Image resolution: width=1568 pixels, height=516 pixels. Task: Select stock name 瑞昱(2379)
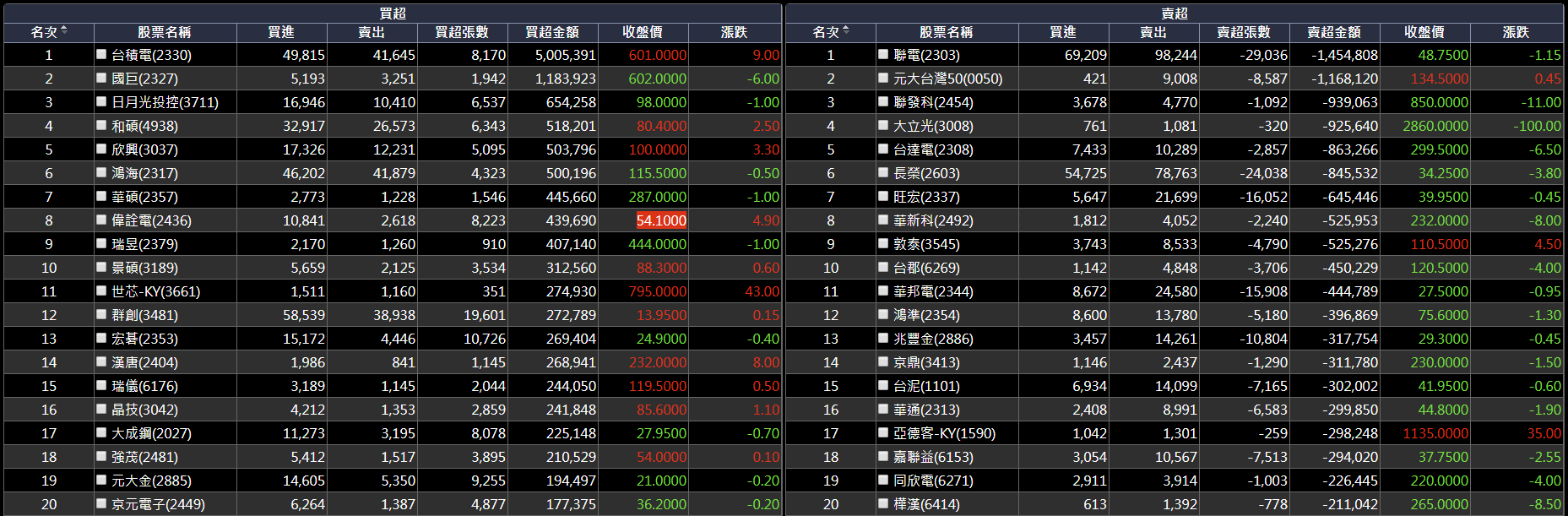144,244
